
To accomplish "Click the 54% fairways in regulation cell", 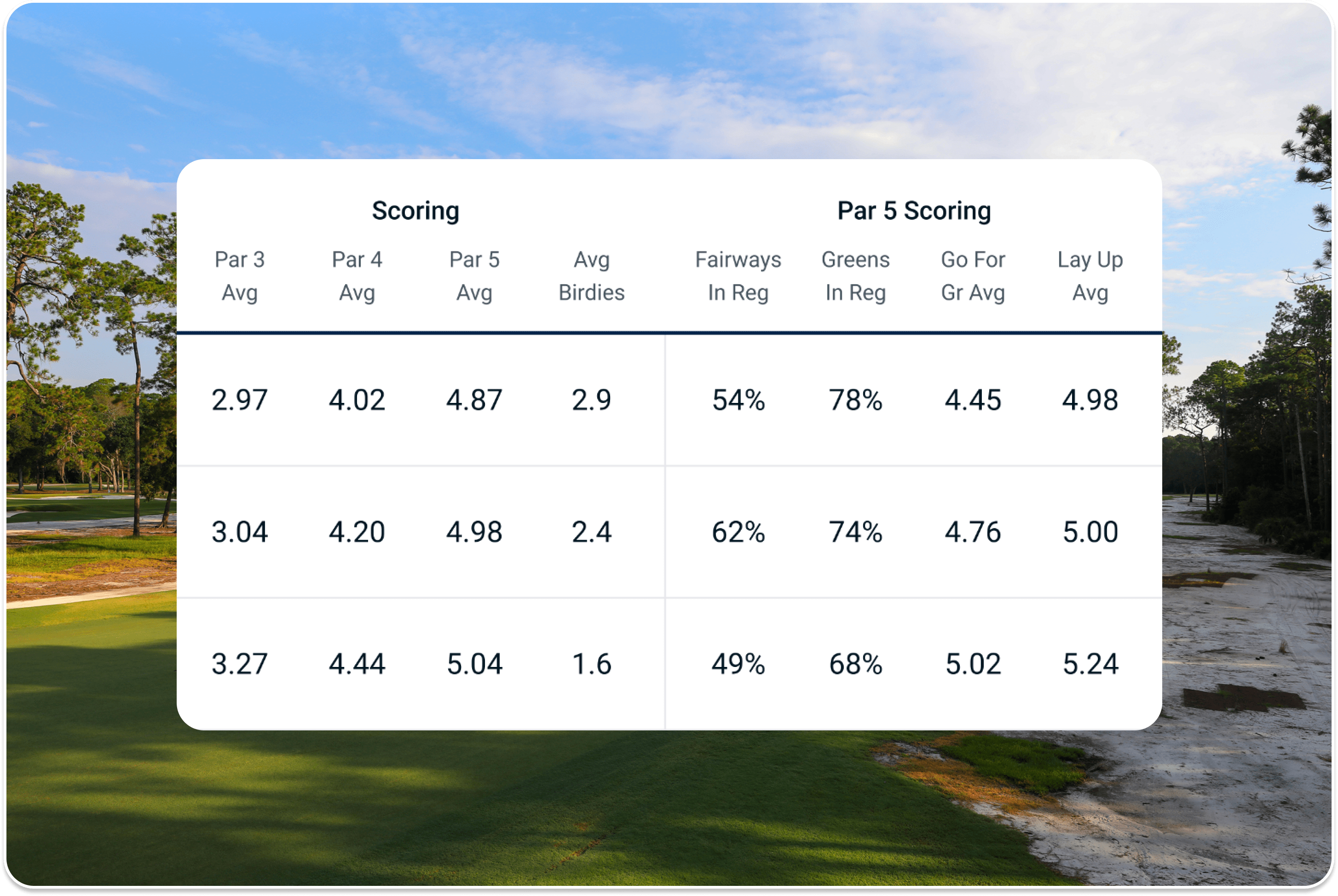I will pos(738,400).
